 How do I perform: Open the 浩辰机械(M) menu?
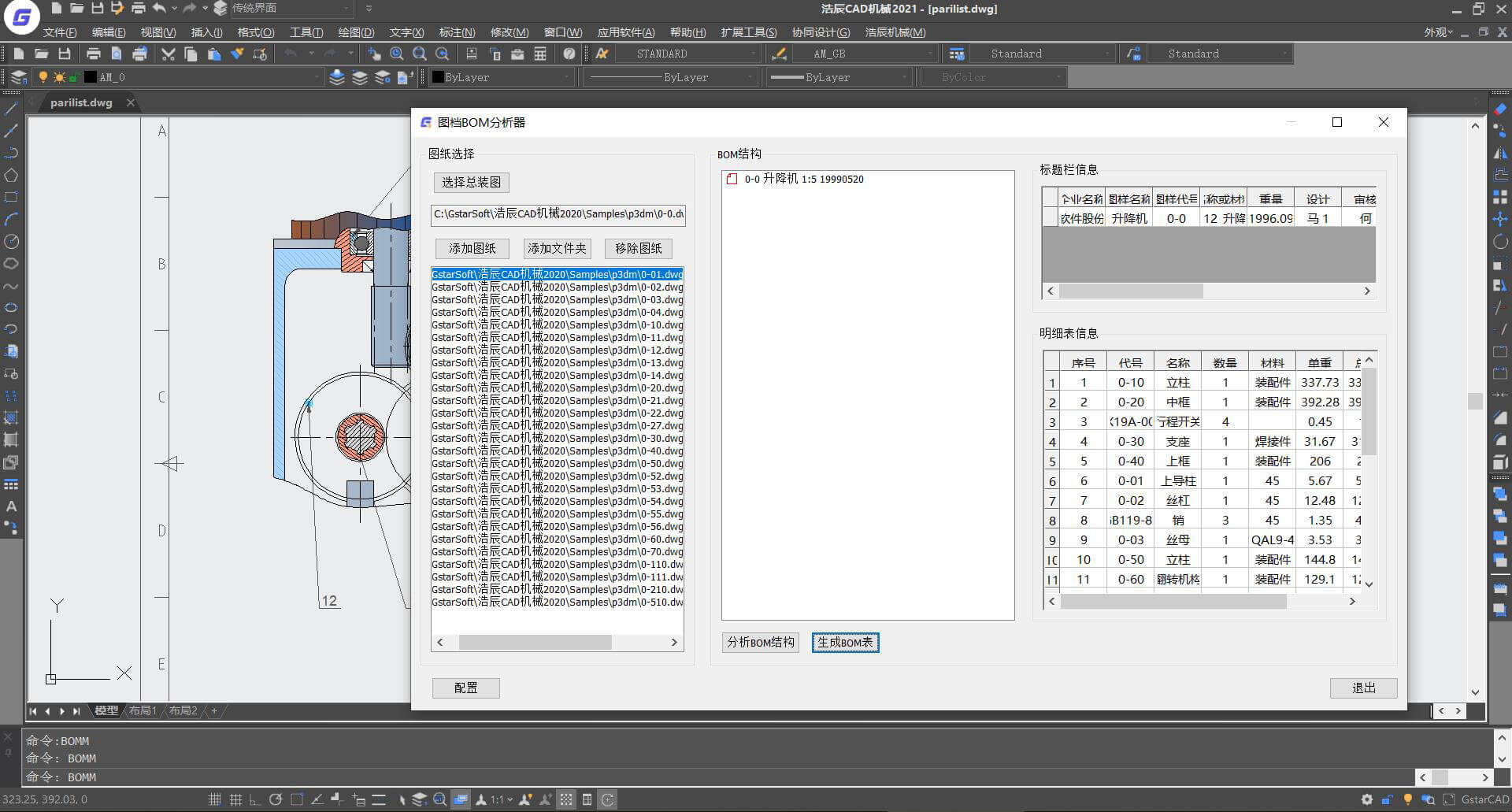click(895, 32)
